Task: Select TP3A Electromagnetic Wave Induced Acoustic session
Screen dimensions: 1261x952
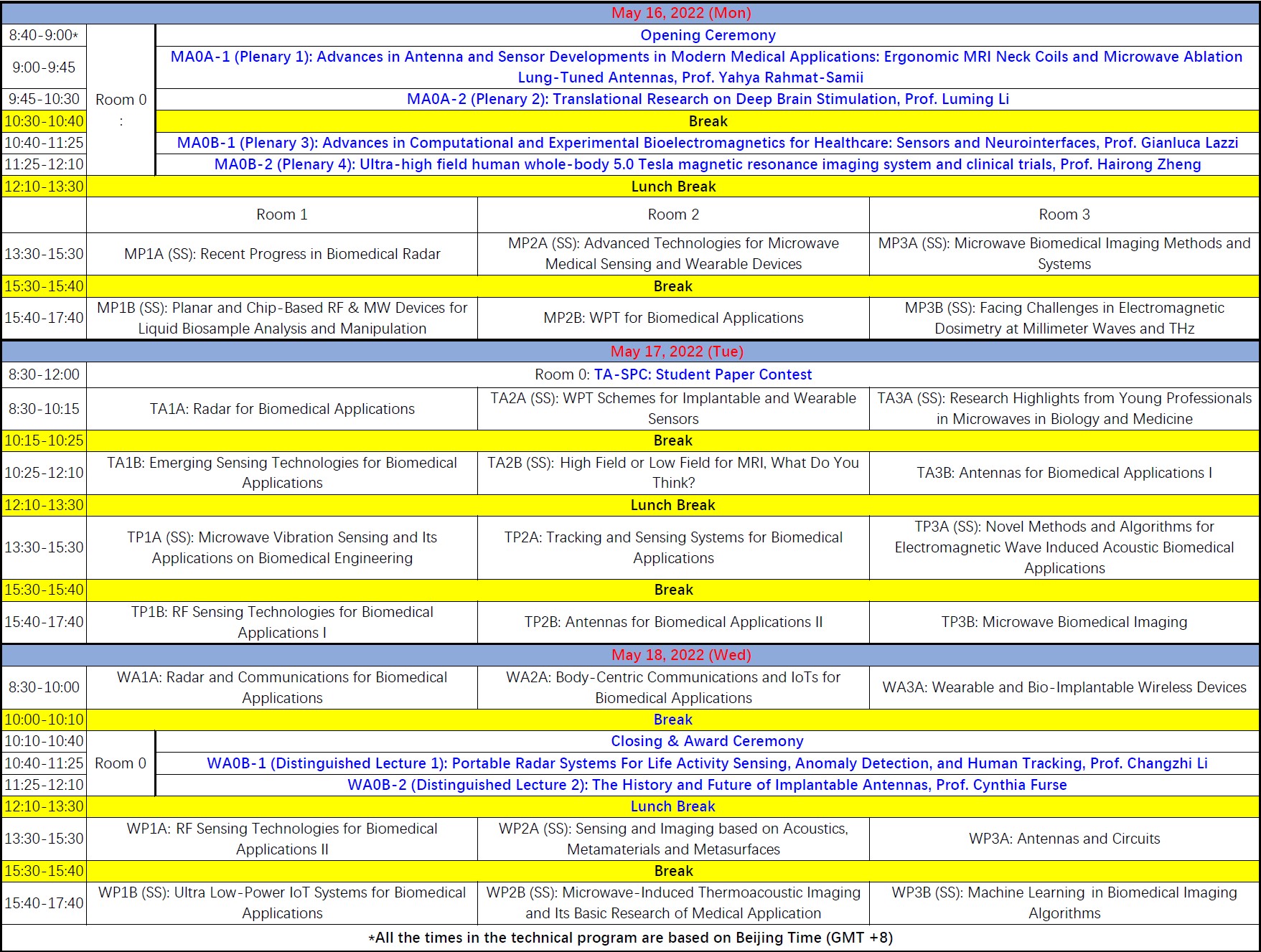Action: coord(1064,547)
